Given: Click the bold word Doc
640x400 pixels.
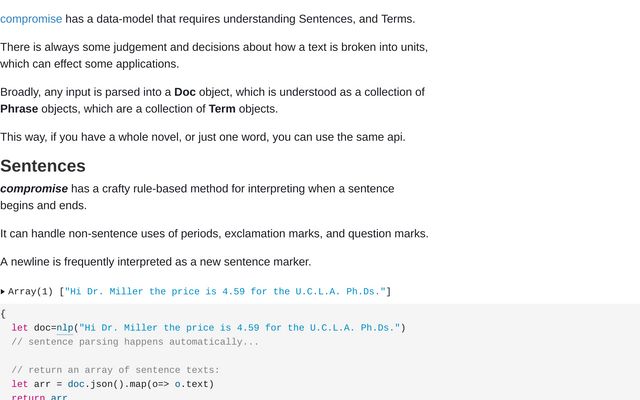Looking at the screenshot, I should (185, 92).
